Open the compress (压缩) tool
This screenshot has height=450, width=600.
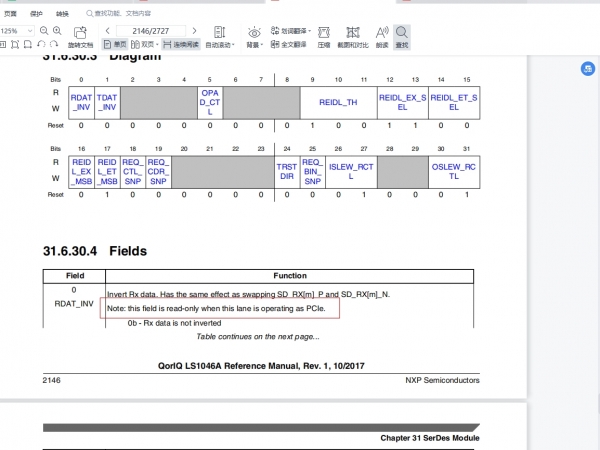tap(324, 38)
